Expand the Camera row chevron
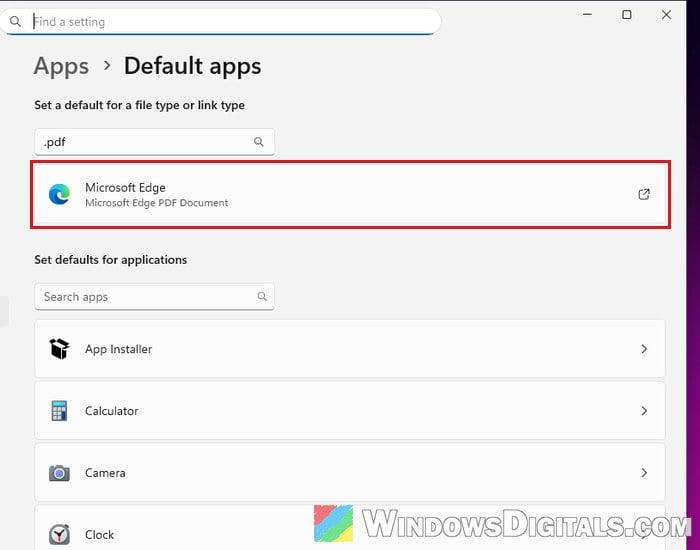700x550 pixels. (644, 472)
